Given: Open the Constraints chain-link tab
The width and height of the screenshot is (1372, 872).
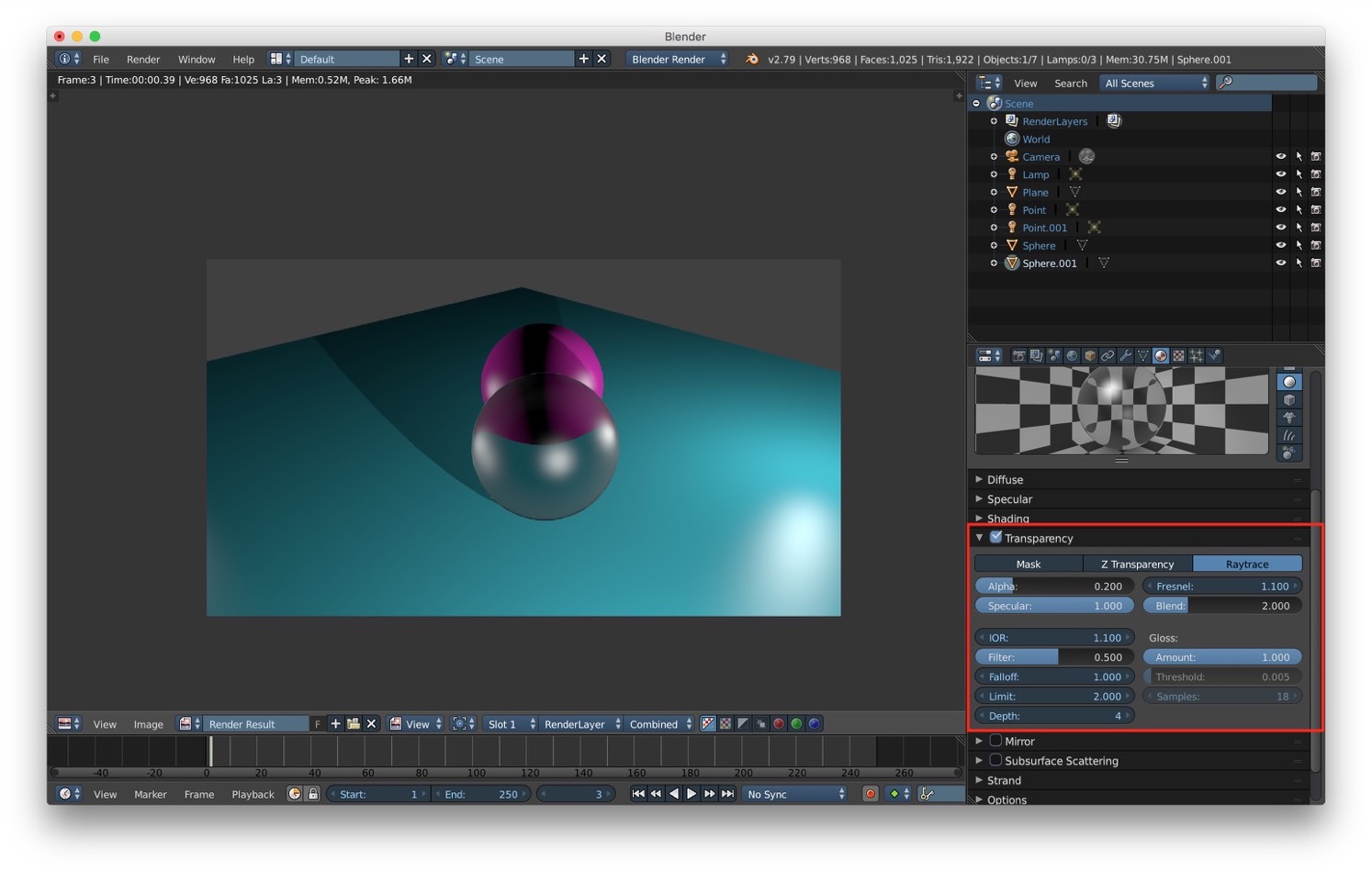Looking at the screenshot, I should (1108, 355).
